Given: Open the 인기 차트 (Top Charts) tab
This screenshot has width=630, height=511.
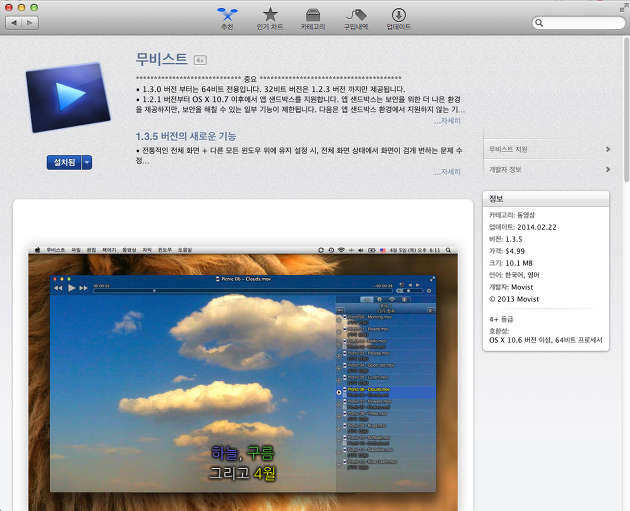Looking at the screenshot, I should coord(270,19).
